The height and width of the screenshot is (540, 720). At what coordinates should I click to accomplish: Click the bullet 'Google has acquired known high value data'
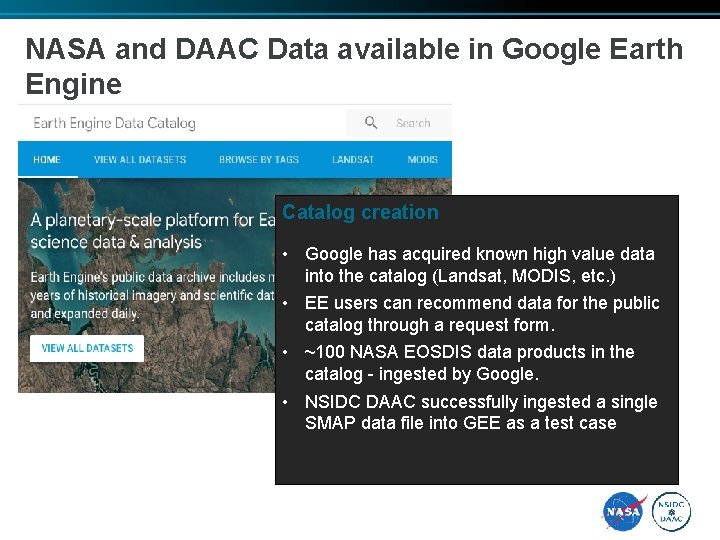pos(479,265)
